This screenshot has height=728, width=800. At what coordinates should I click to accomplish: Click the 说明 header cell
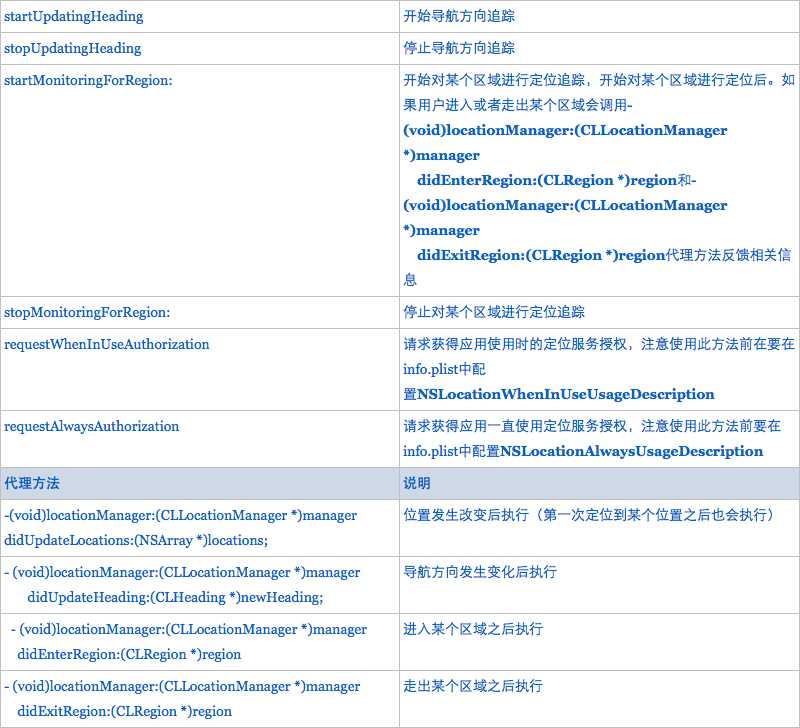coord(599,483)
